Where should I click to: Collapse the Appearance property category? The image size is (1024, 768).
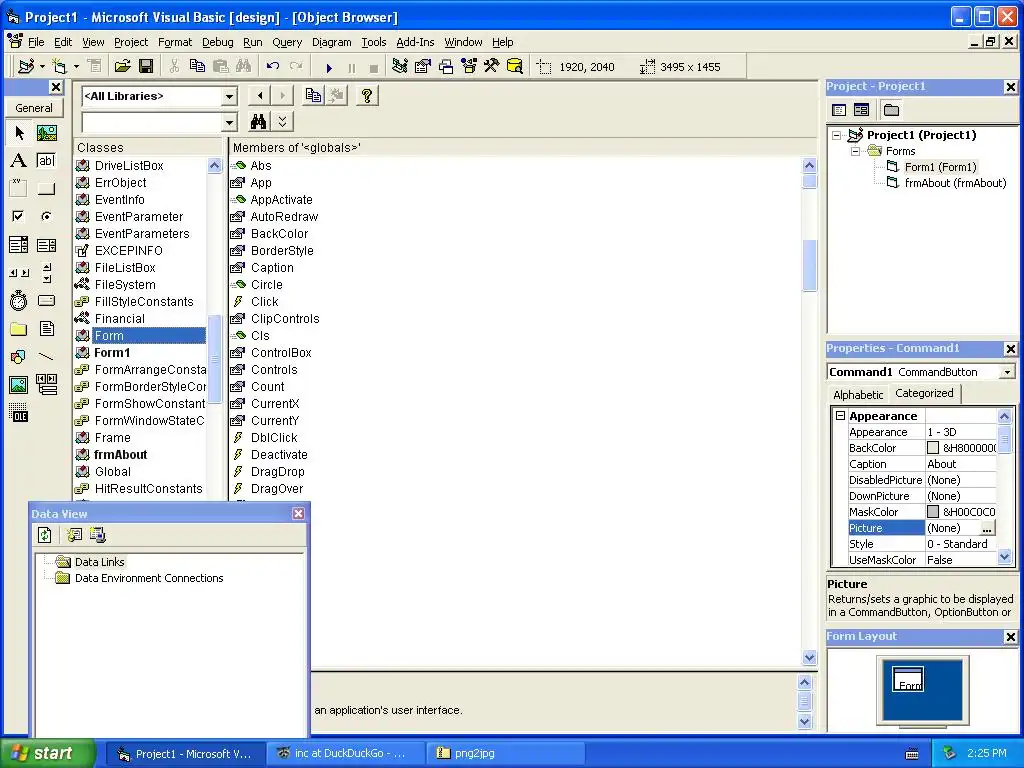coord(840,416)
